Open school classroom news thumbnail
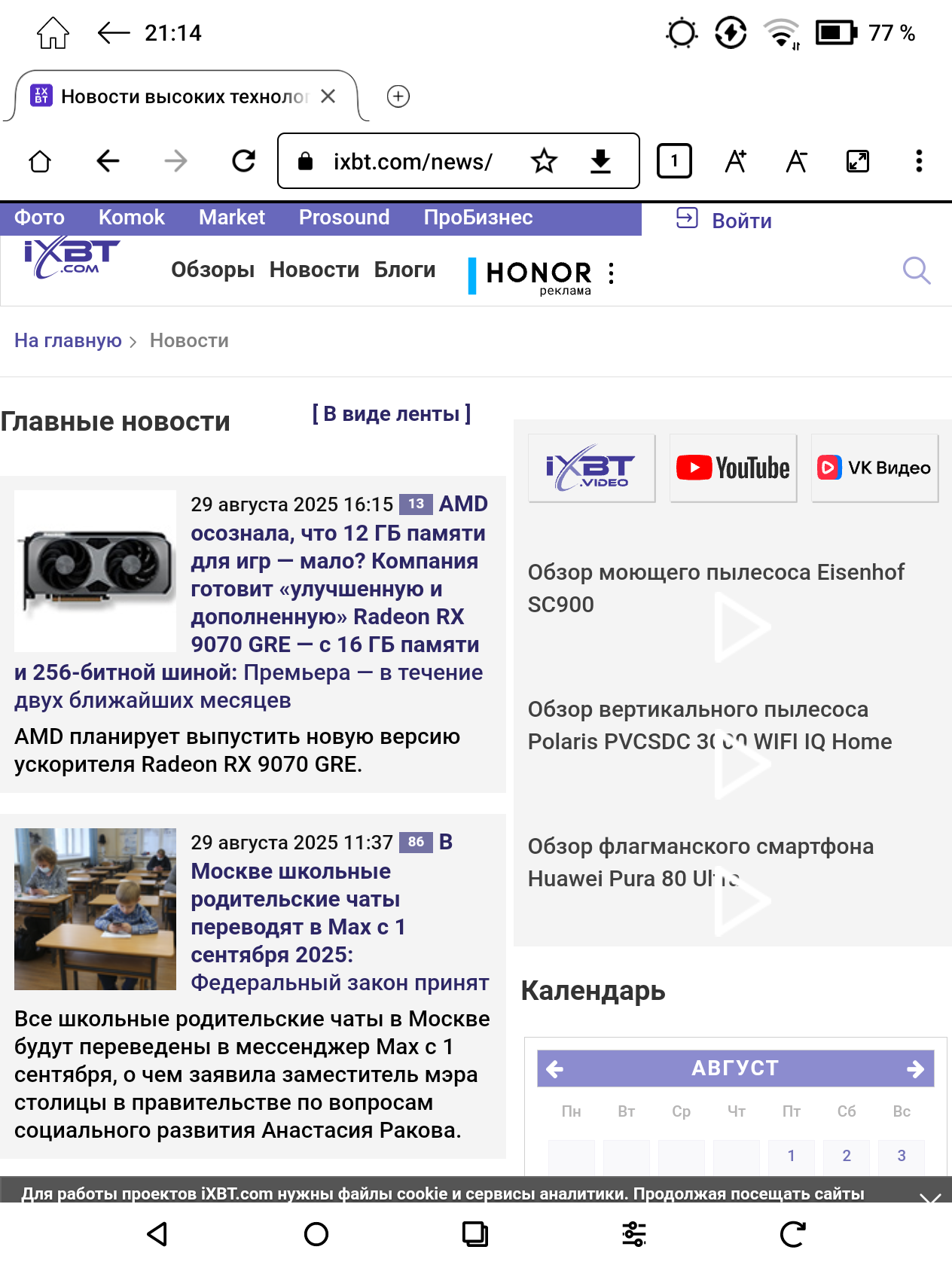The height and width of the screenshot is (1265, 952). (95, 909)
